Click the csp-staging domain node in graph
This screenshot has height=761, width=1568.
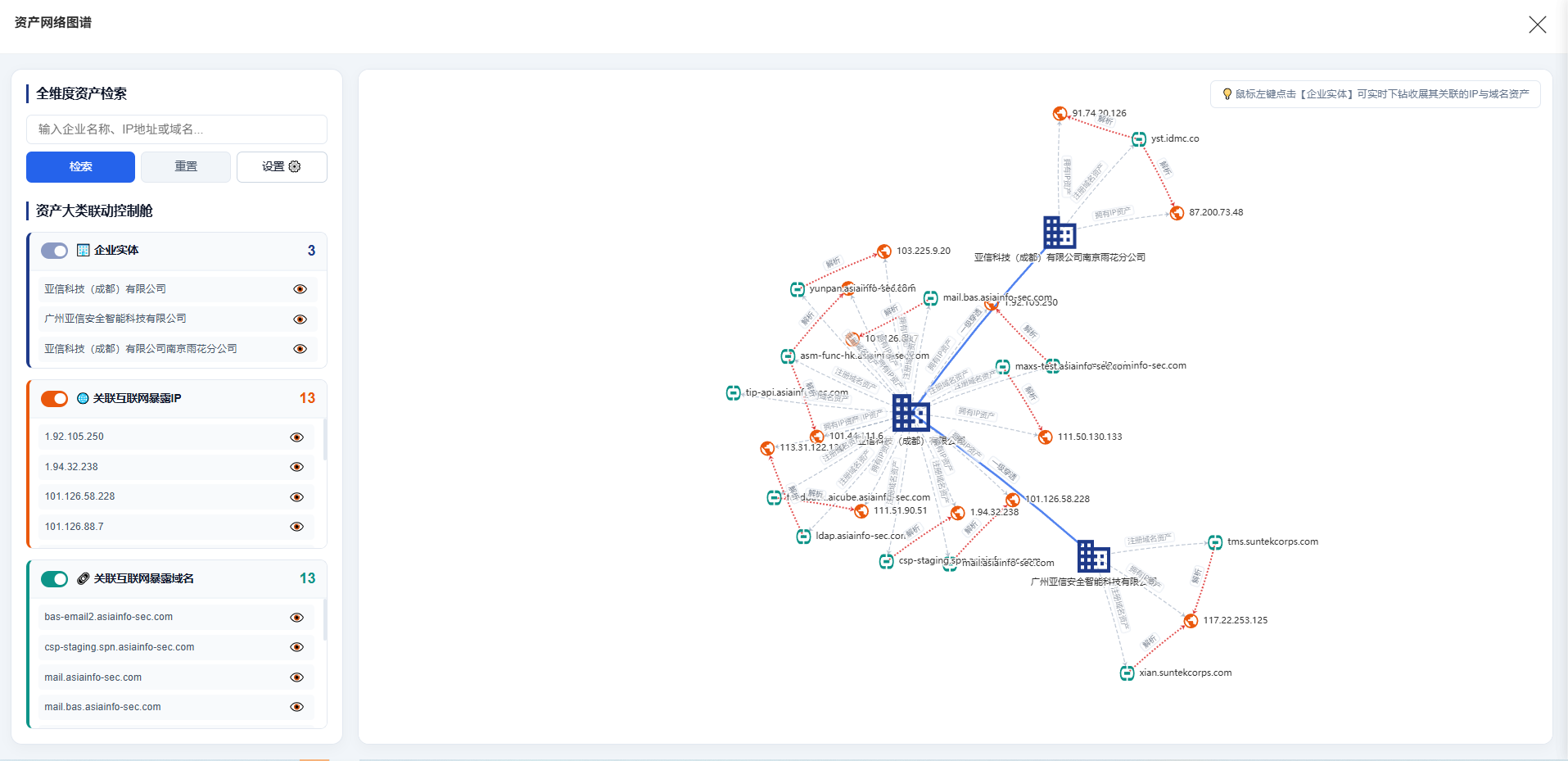coord(887,561)
